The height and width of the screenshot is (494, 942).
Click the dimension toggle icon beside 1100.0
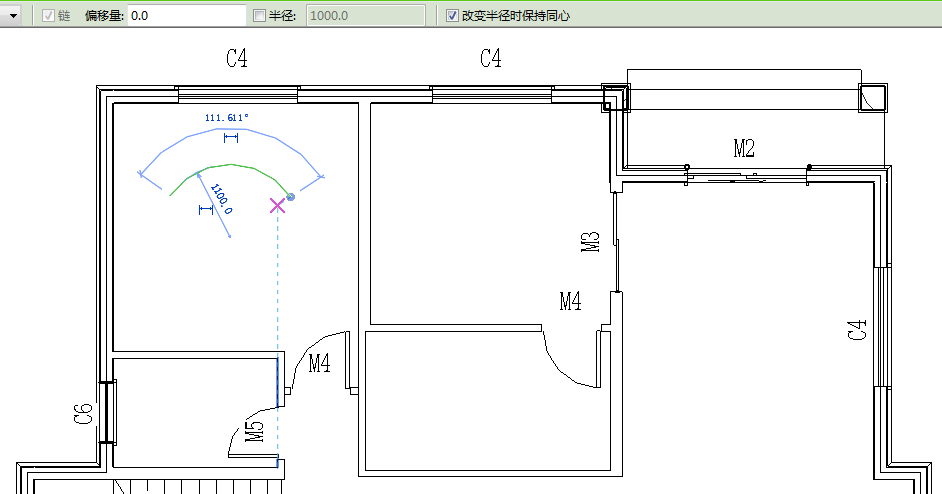(206, 209)
